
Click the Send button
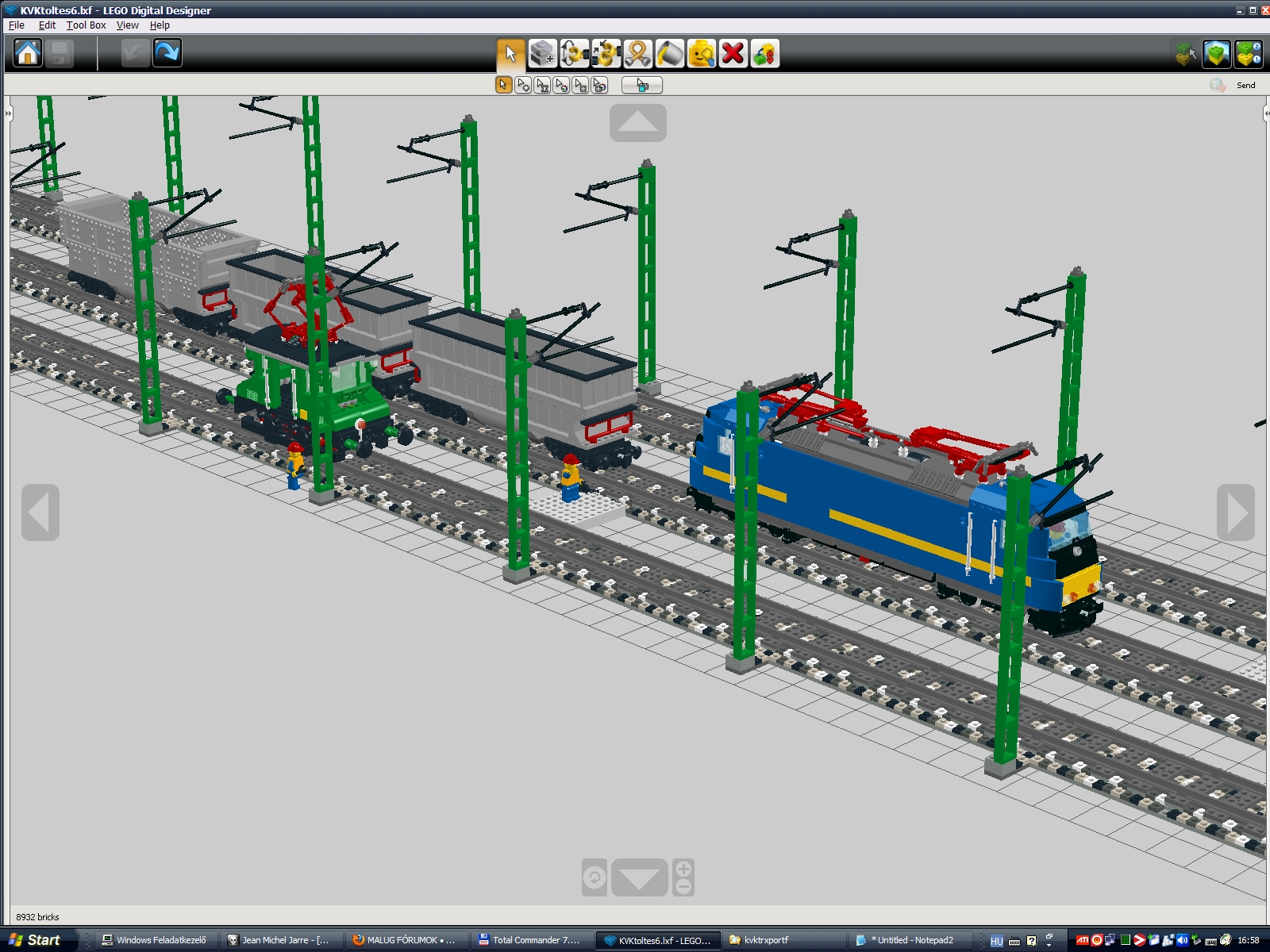point(1245,85)
